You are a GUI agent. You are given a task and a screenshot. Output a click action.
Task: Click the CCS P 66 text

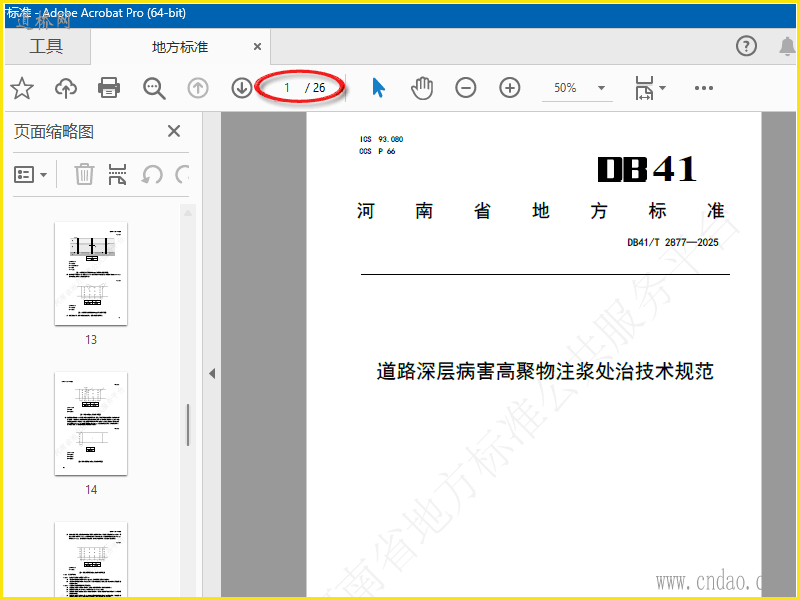click(377, 151)
